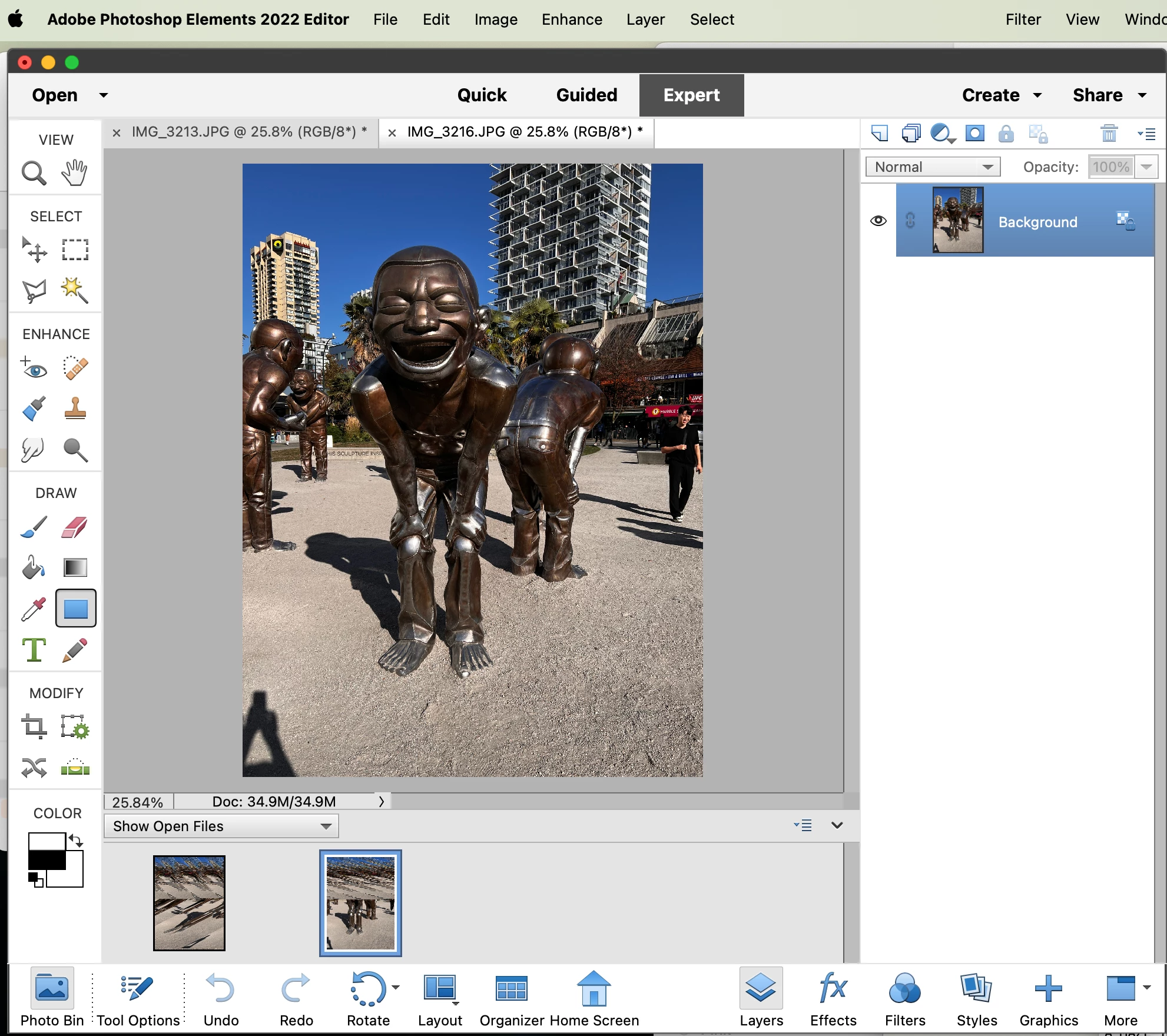Expand the Show Open Files dropdown
Screen dimensions: 1167x1036
[x=221, y=826]
